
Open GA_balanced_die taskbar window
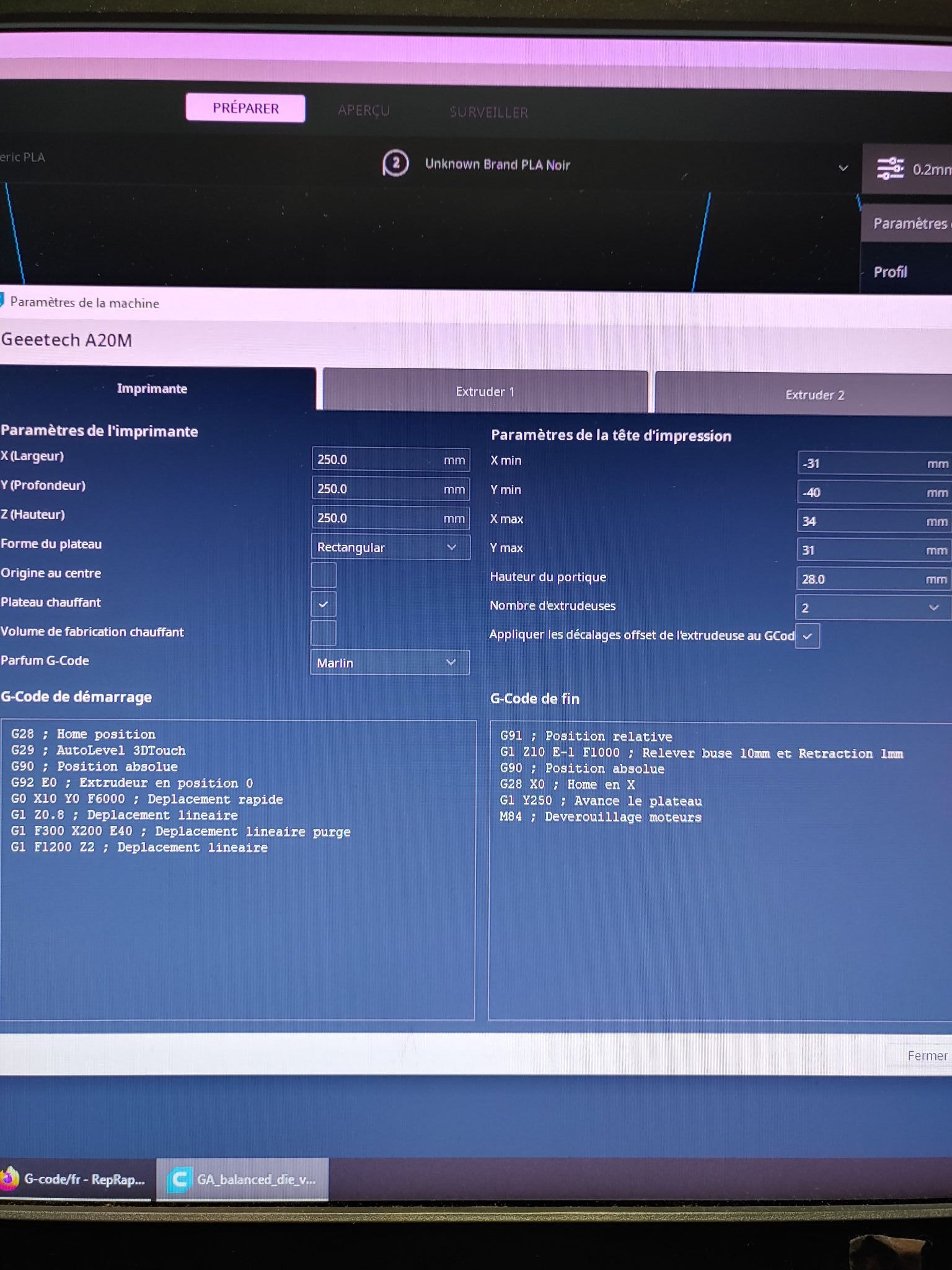(x=242, y=1179)
